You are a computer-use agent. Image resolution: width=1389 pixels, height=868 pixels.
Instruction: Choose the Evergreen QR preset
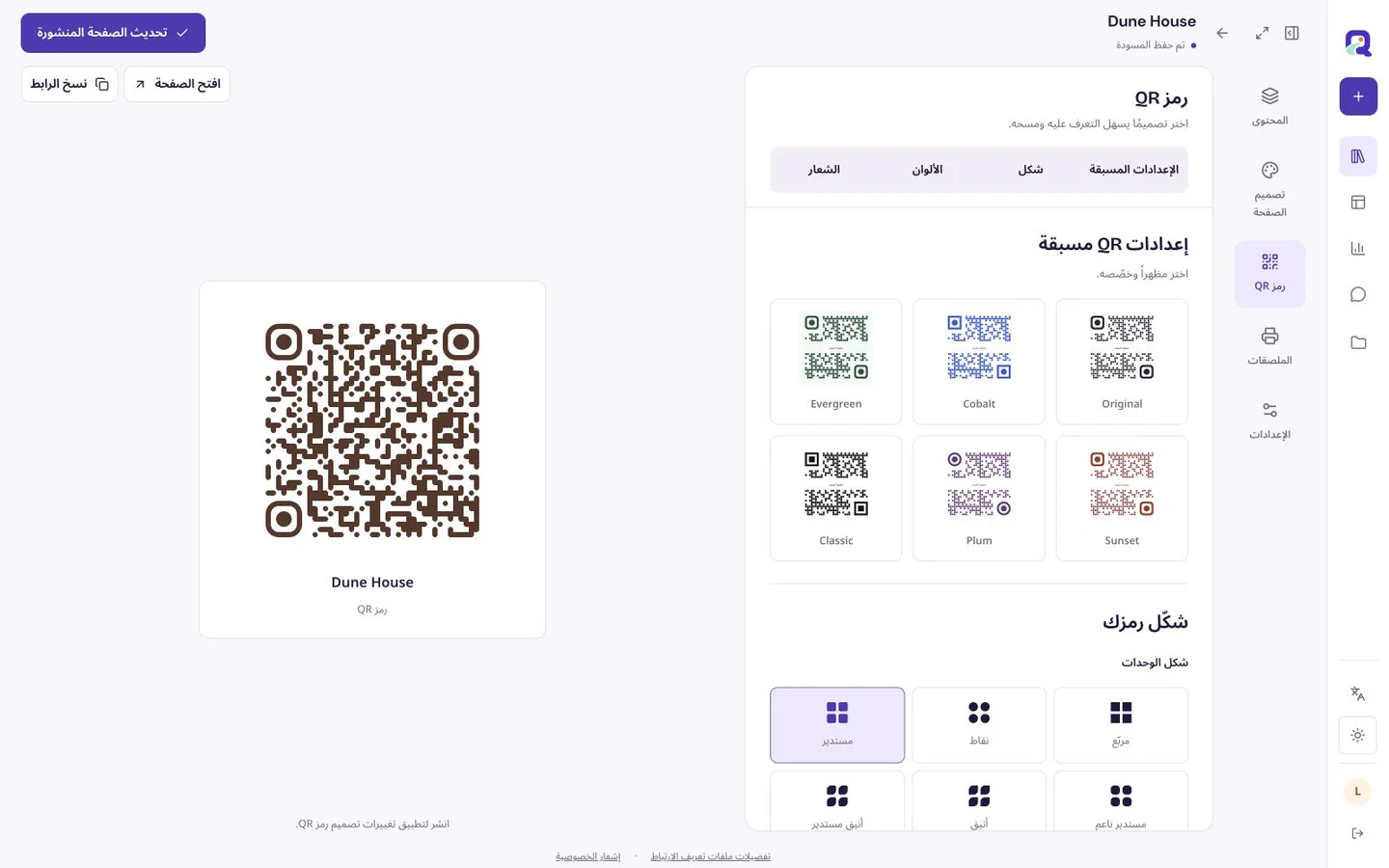click(x=836, y=362)
